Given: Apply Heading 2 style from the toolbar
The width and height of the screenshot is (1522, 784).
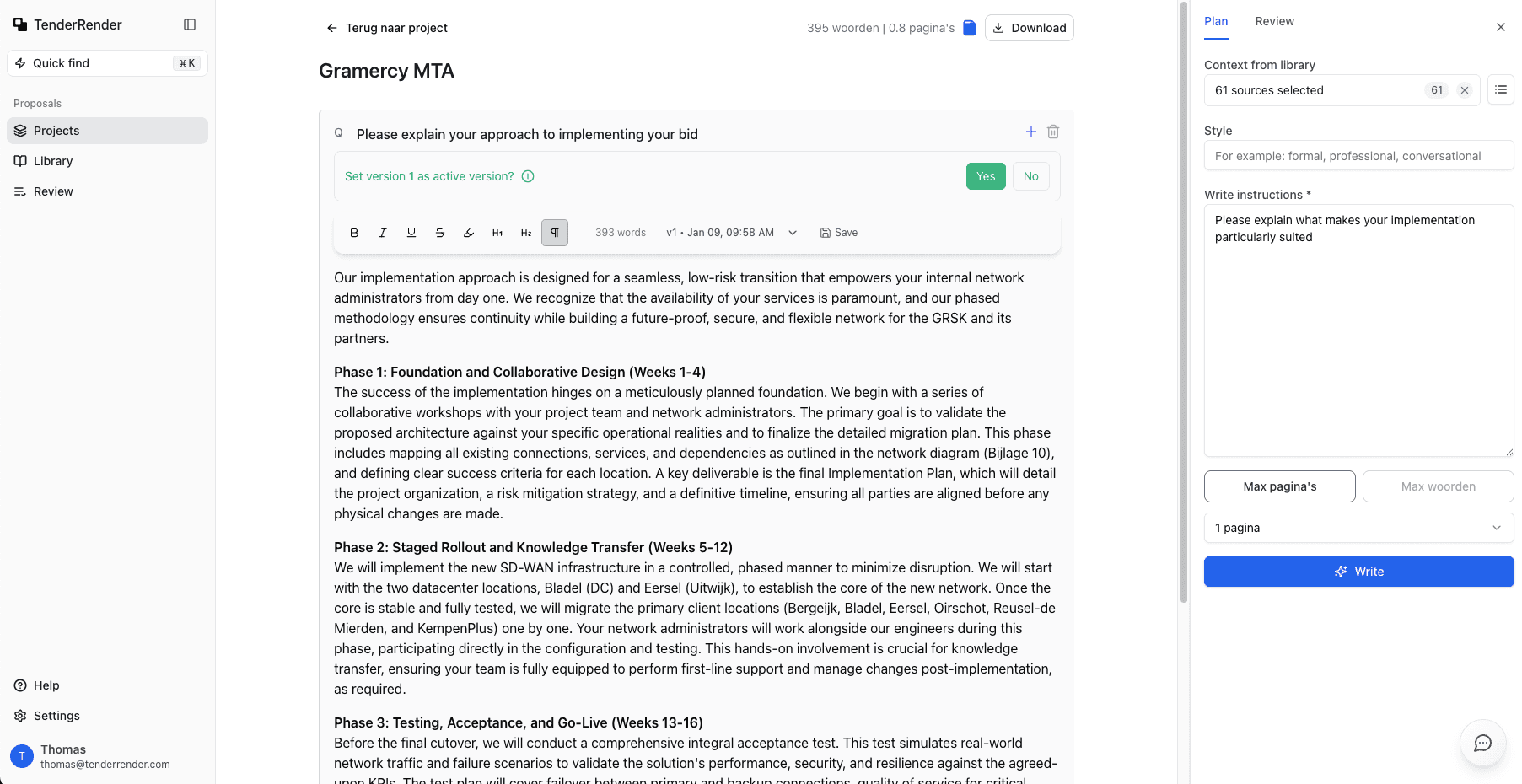Looking at the screenshot, I should pyautogui.click(x=526, y=233).
